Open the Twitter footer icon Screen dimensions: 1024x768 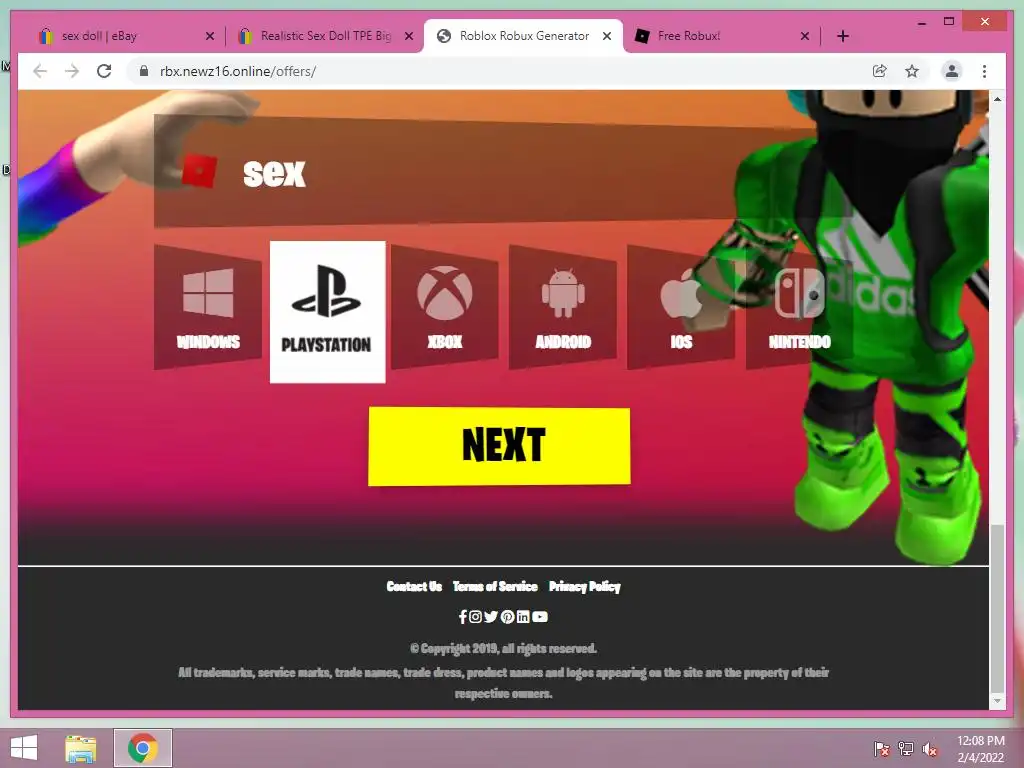click(491, 616)
